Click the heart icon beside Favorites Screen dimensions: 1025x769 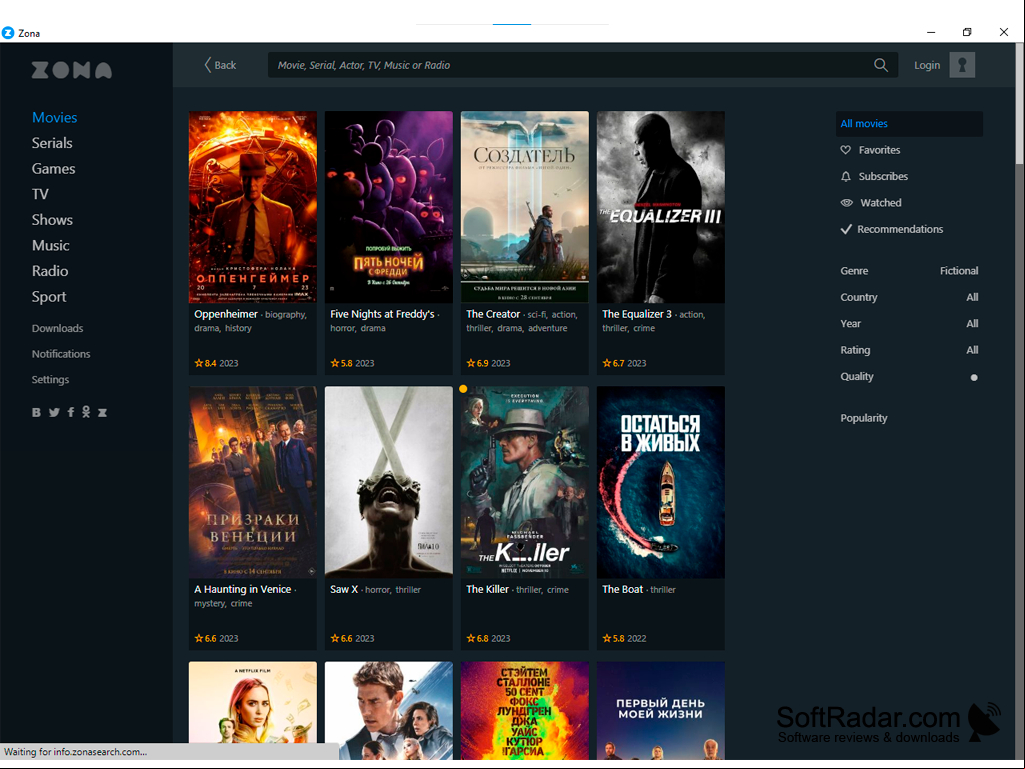[845, 150]
